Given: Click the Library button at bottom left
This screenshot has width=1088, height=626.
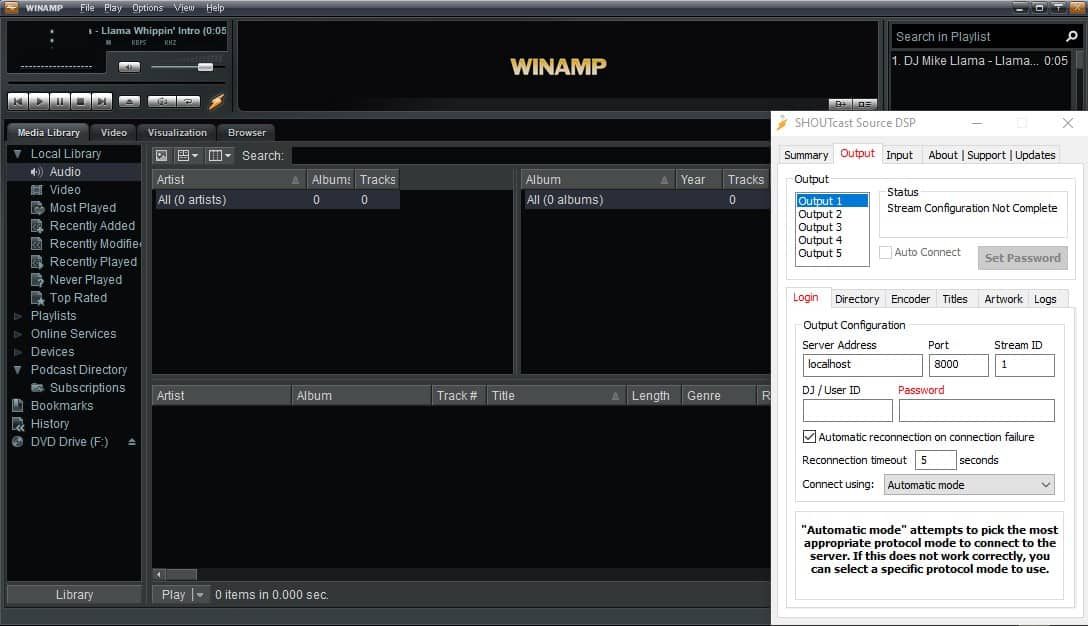Looking at the screenshot, I should tap(73, 594).
